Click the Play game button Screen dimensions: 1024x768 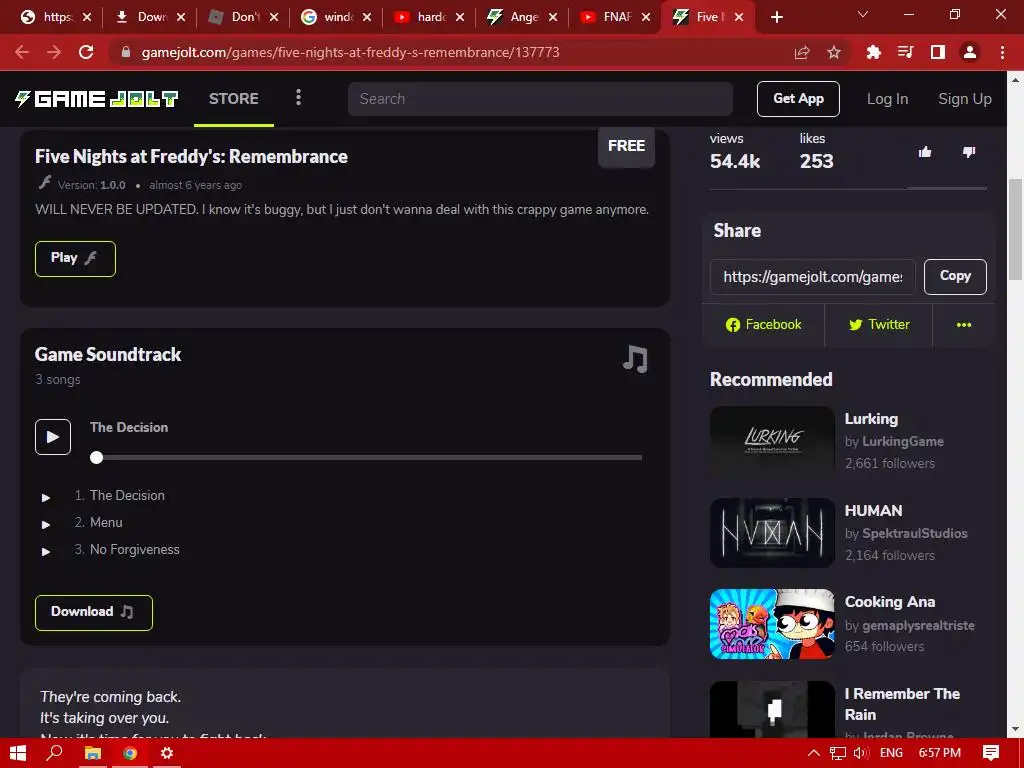coord(75,259)
